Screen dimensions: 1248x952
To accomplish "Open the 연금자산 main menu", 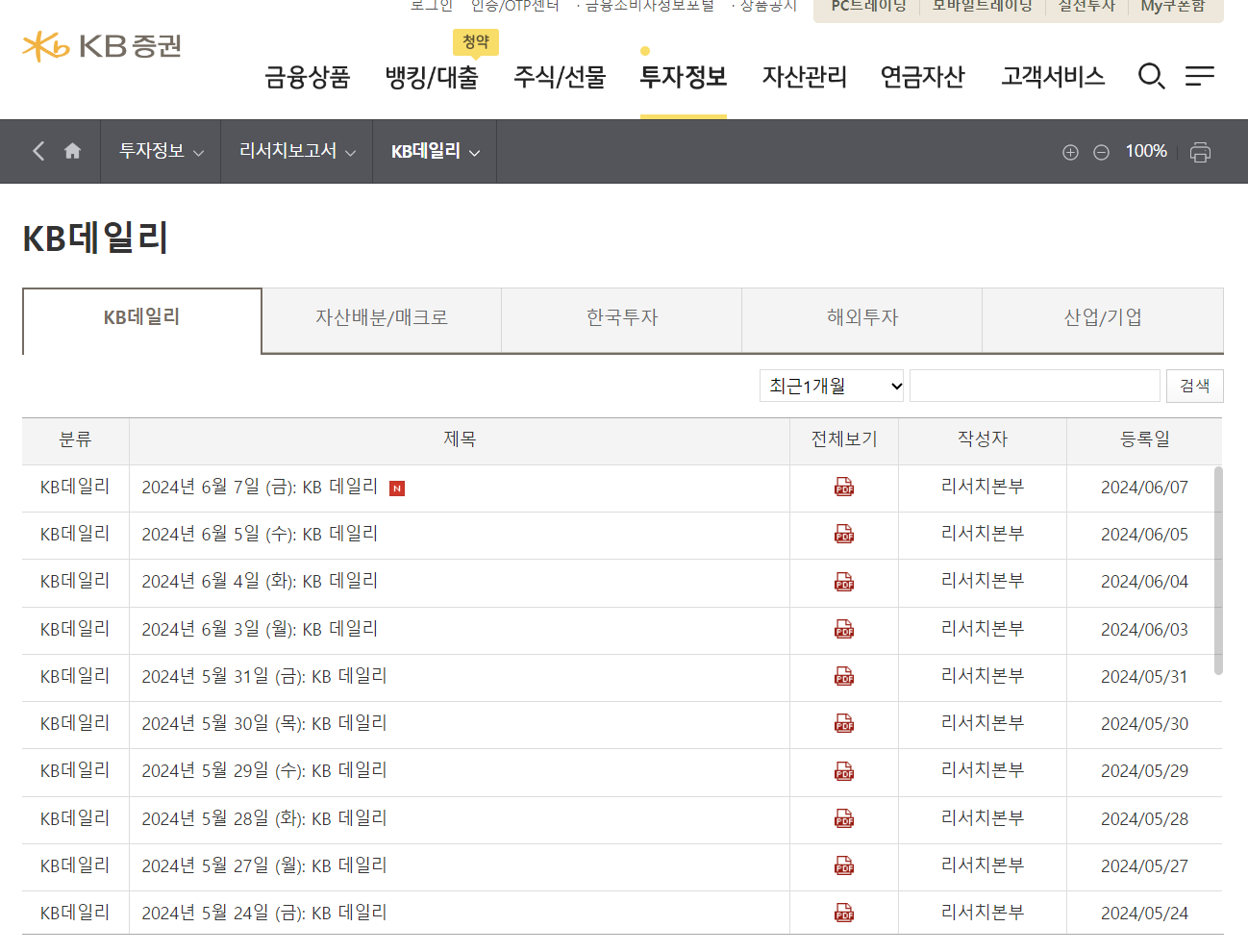I will pos(923,77).
